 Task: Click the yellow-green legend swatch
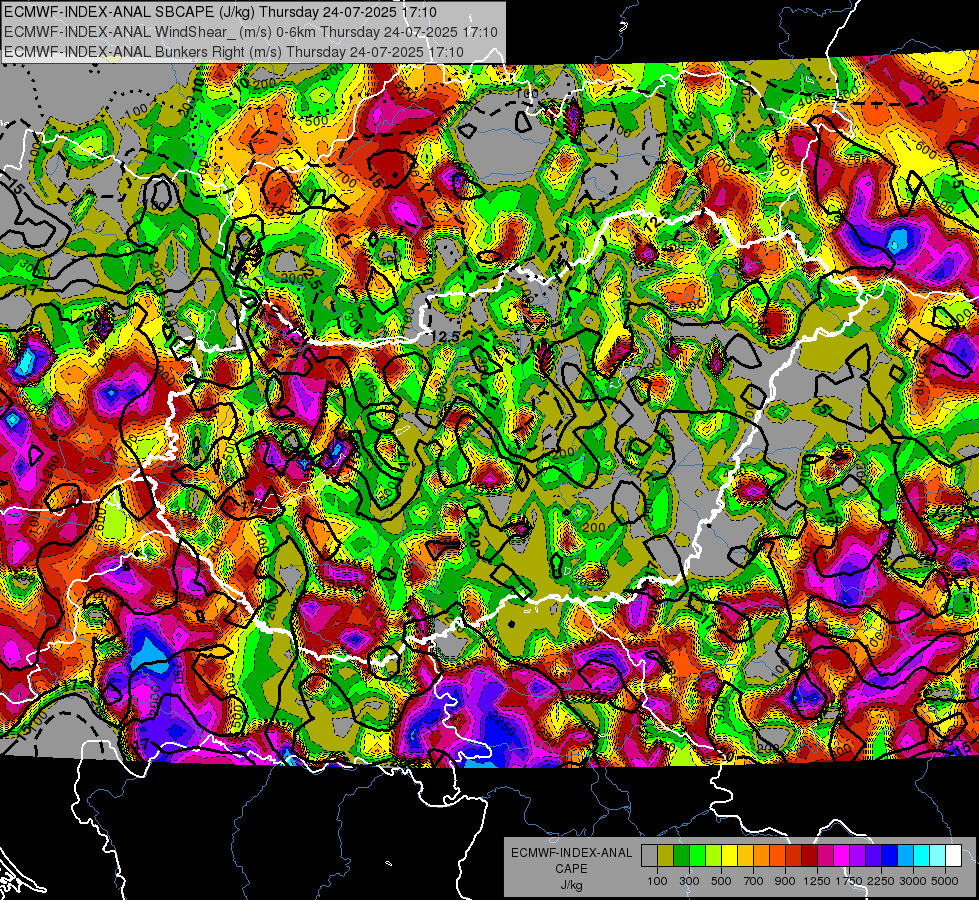click(x=714, y=856)
